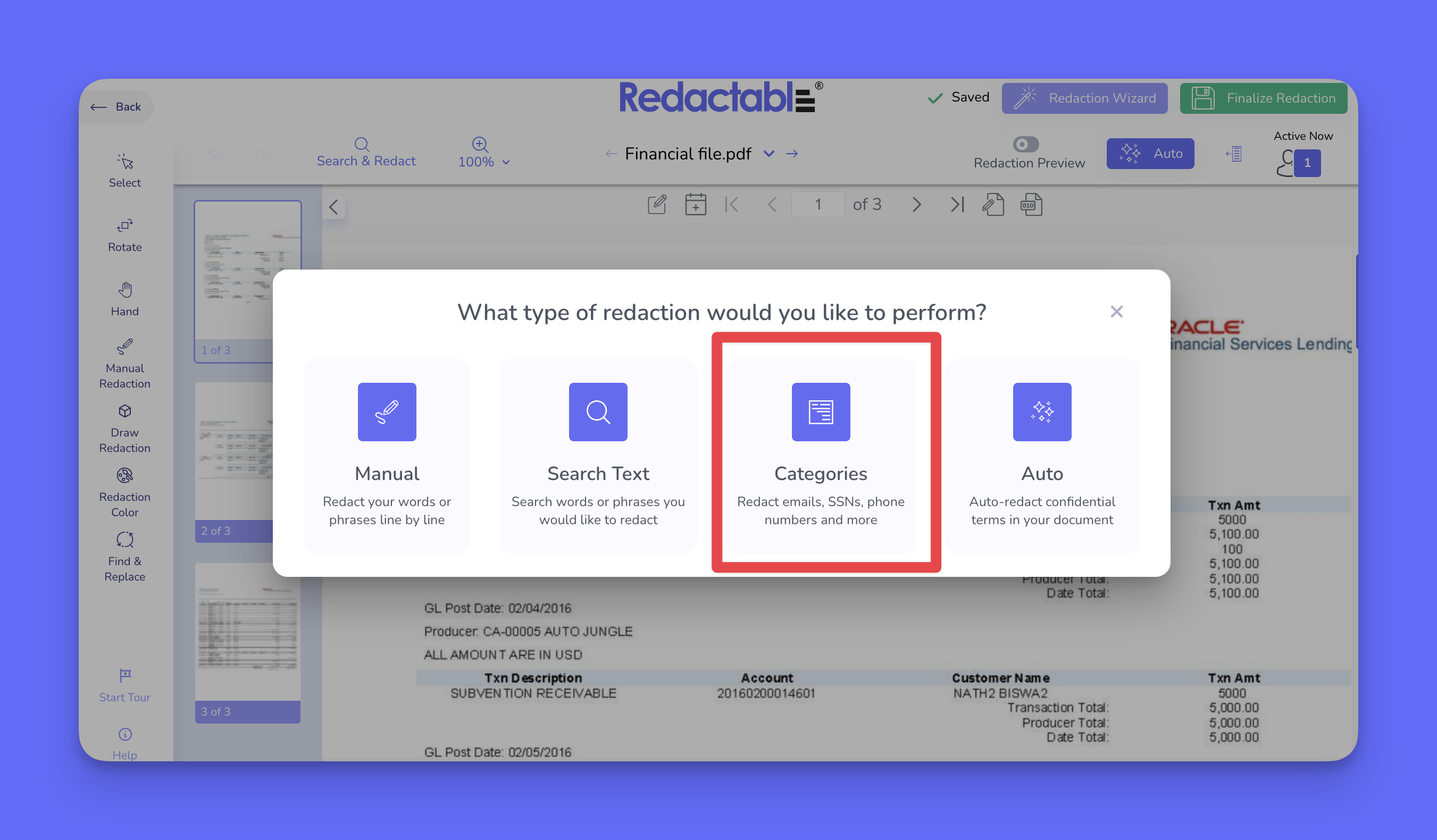Open the Redaction Wizard
This screenshot has width=1437, height=840.
(1084, 98)
